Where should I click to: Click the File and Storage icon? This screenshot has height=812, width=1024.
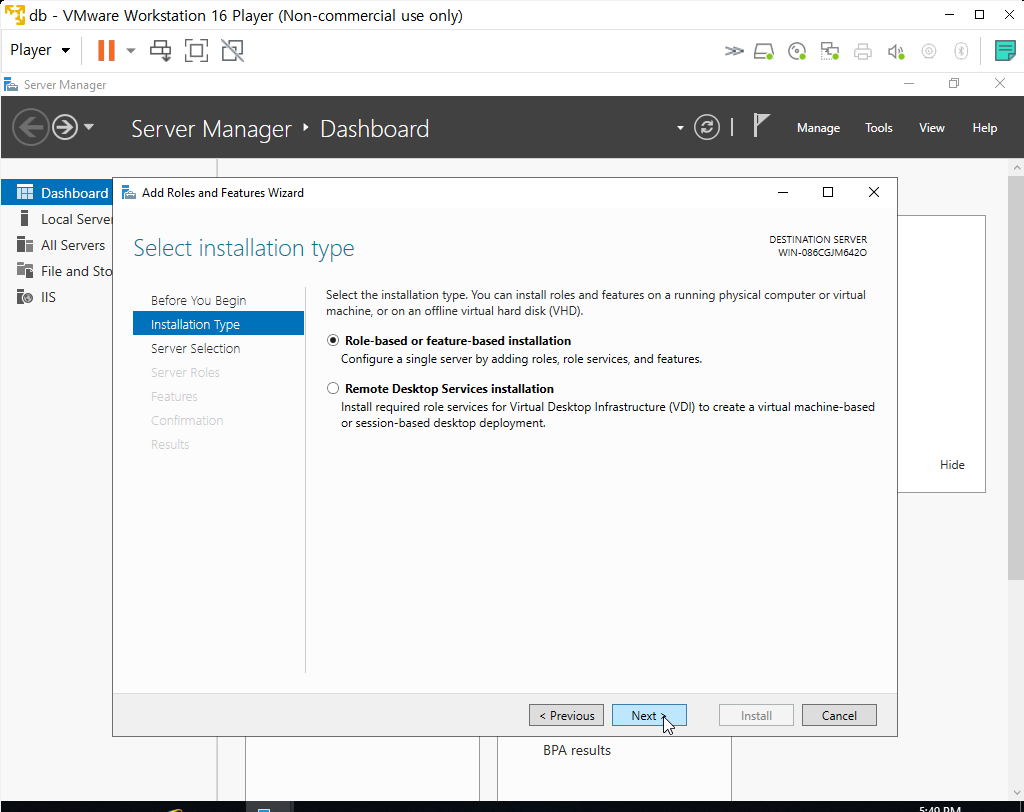(25, 270)
